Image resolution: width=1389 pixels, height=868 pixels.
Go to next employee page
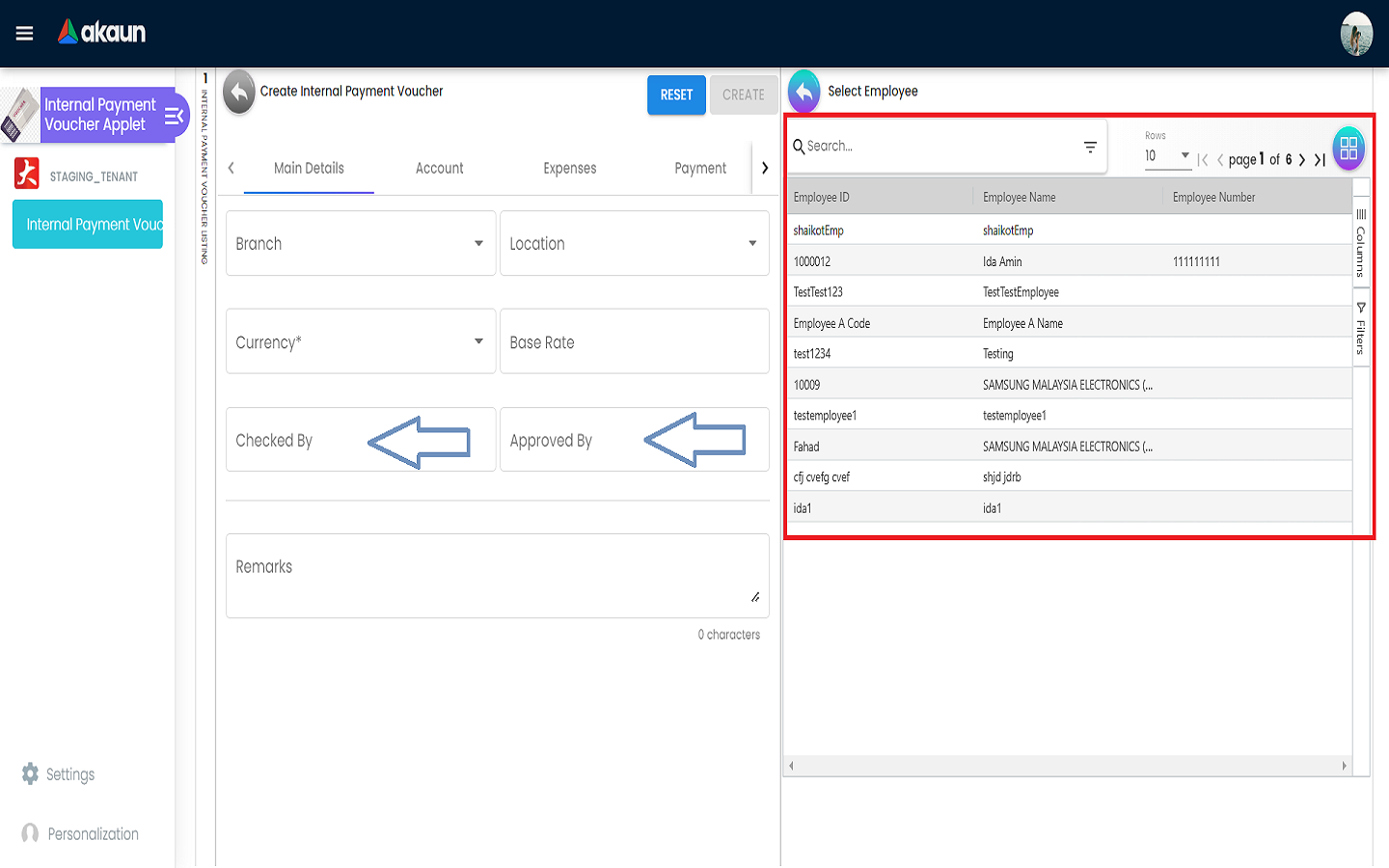1302,160
